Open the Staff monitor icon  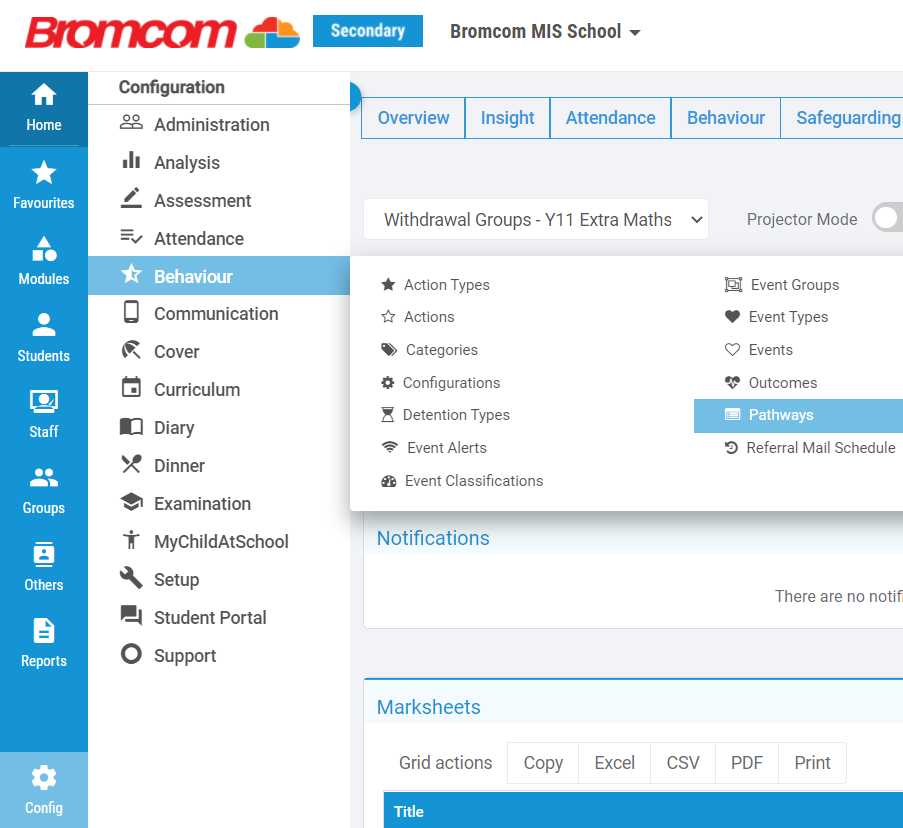point(44,401)
